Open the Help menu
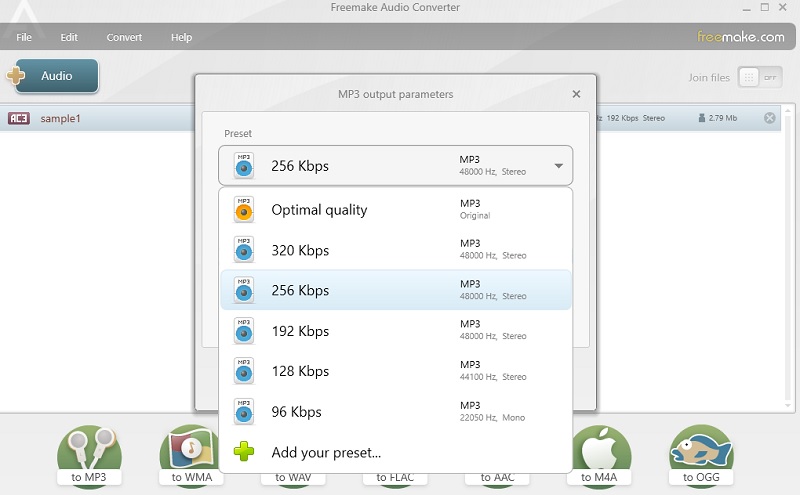This screenshot has width=800, height=495. pos(181,37)
